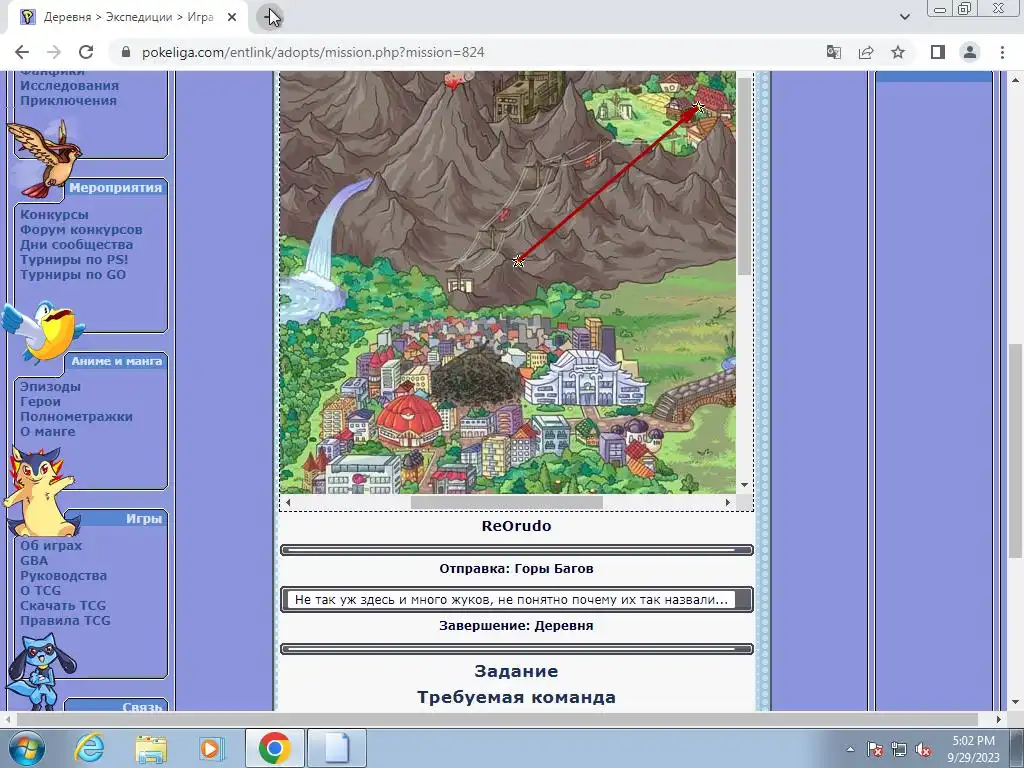1024x768 pixels.
Task: Open Руководства link
Action: (x=63, y=575)
